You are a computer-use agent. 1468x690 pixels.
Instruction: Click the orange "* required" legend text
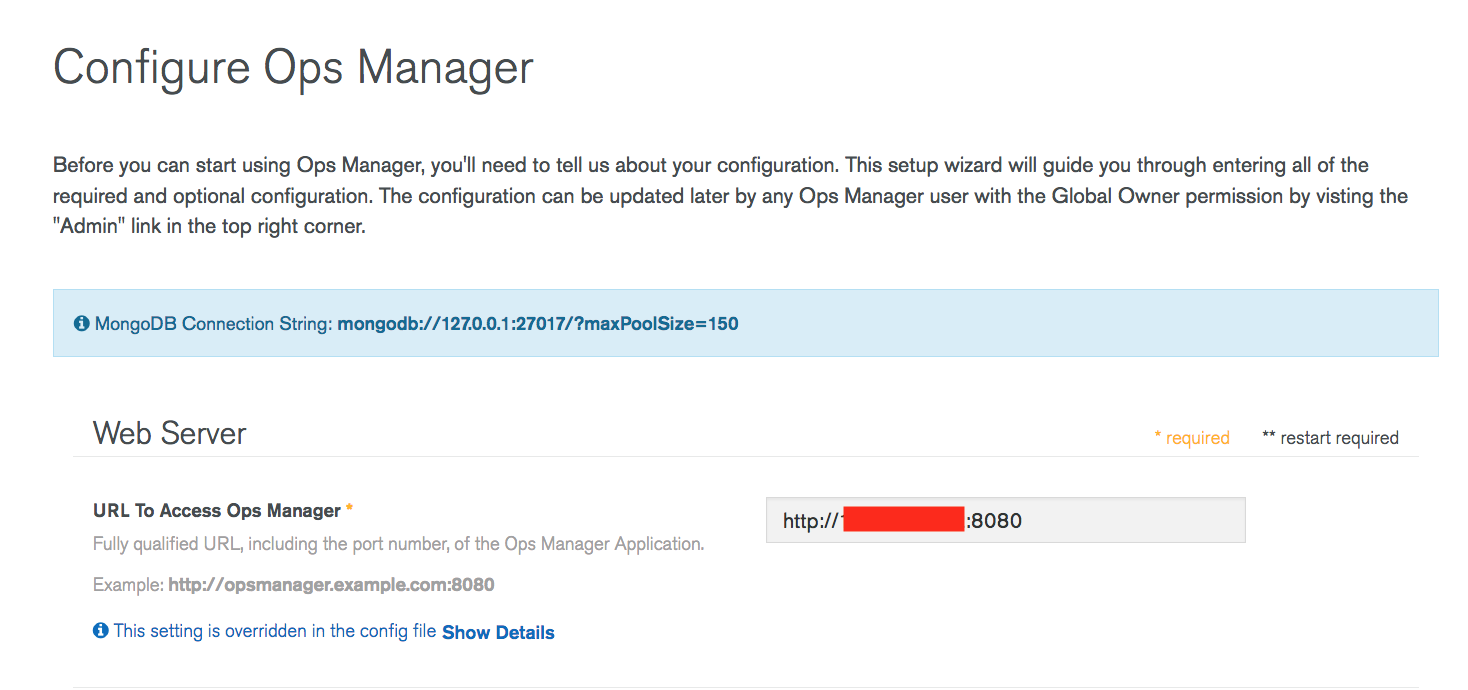tap(1192, 438)
